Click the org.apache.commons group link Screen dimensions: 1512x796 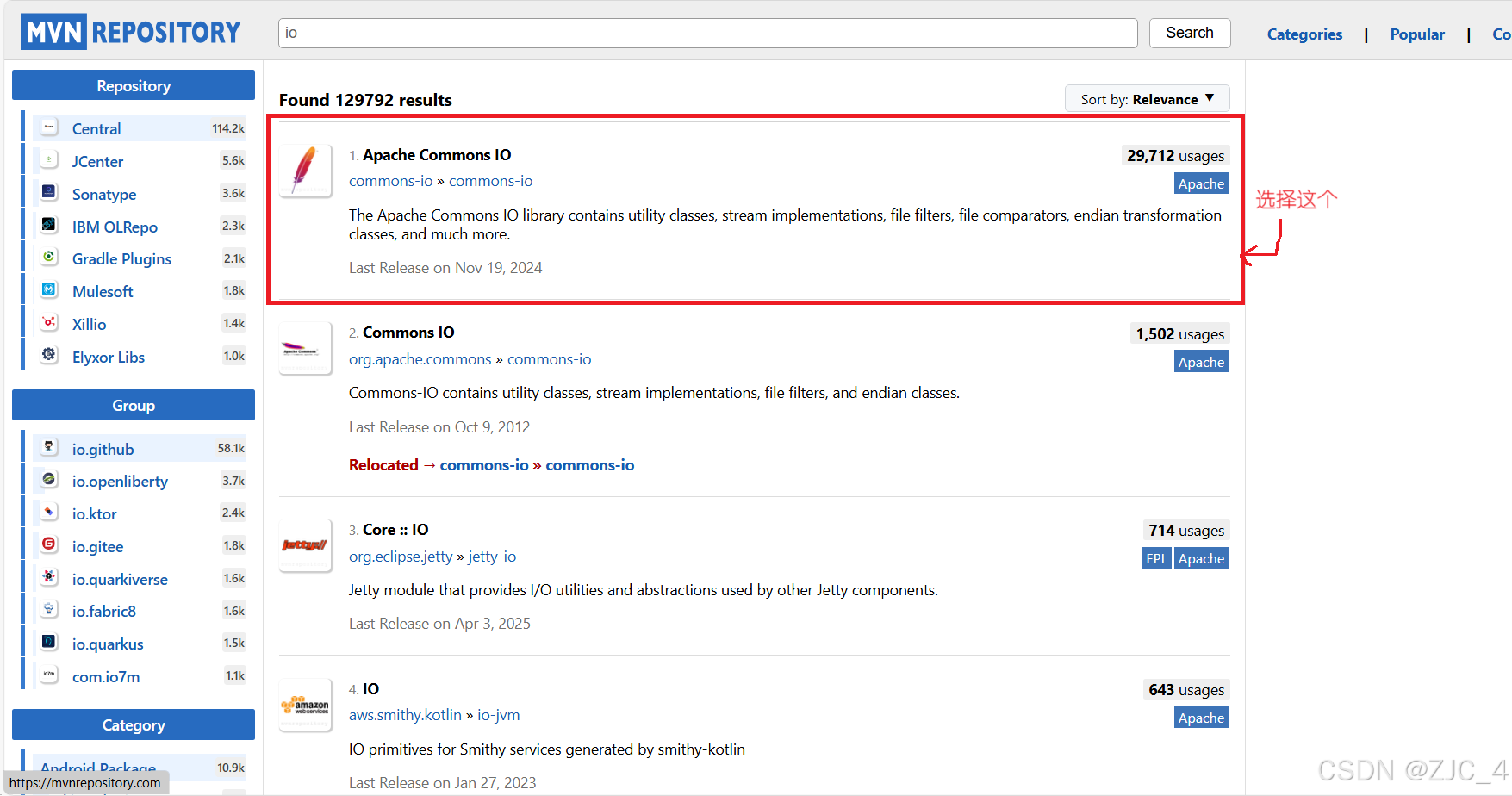coord(420,359)
